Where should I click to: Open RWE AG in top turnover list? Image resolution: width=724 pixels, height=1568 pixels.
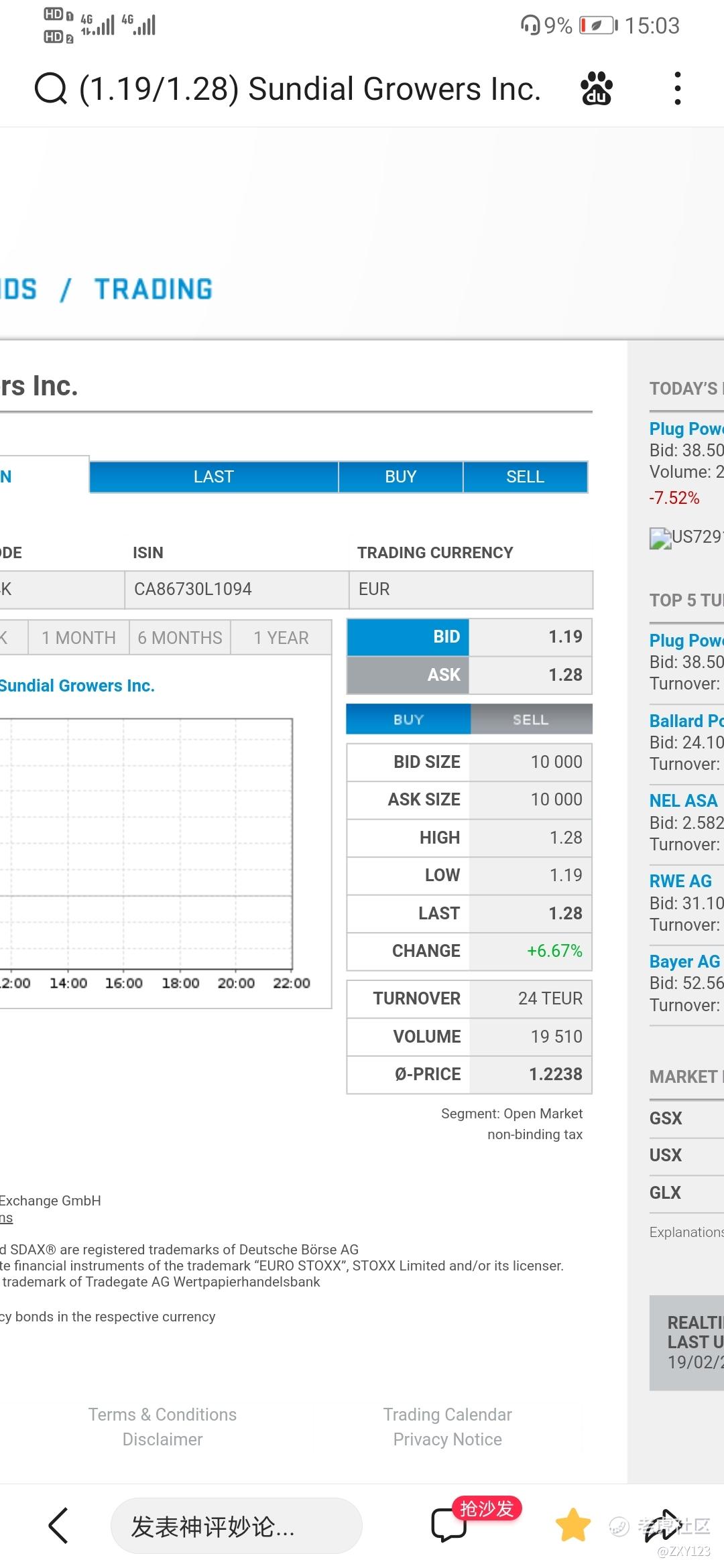tap(680, 881)
